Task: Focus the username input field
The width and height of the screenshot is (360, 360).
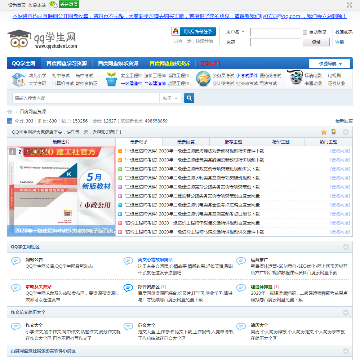Action: coord(276,32)
